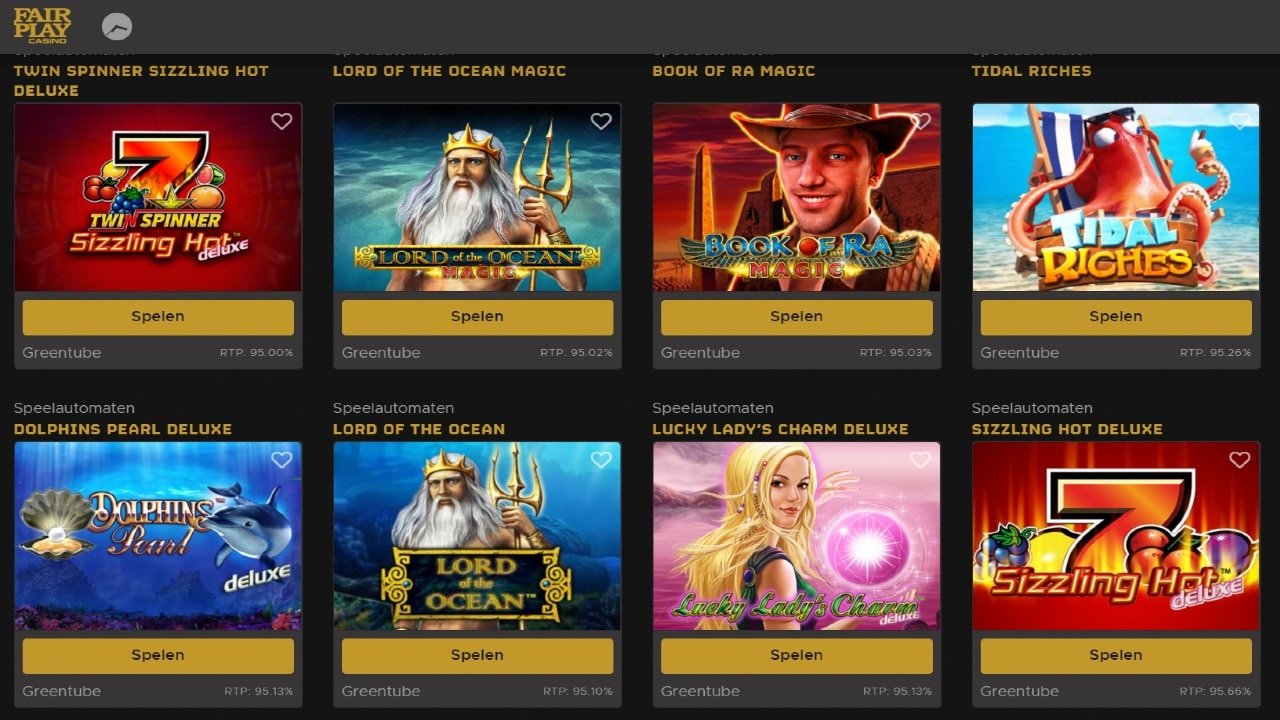Select heart icon on Sizzling Hot Deluxe

1240,460
